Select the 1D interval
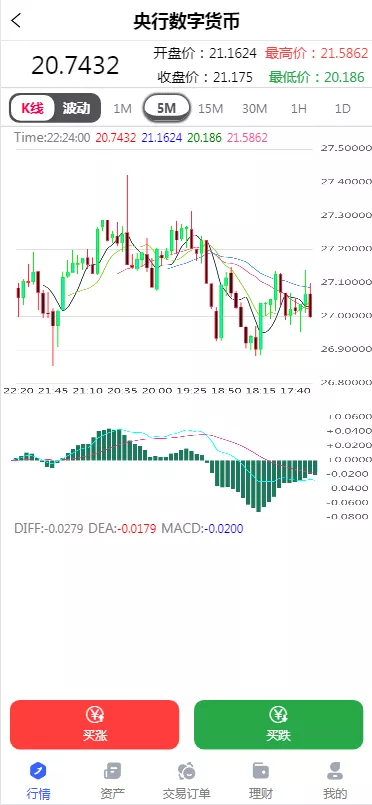The width and height of the screenshot is (372, 805). [x=342, y=108]
